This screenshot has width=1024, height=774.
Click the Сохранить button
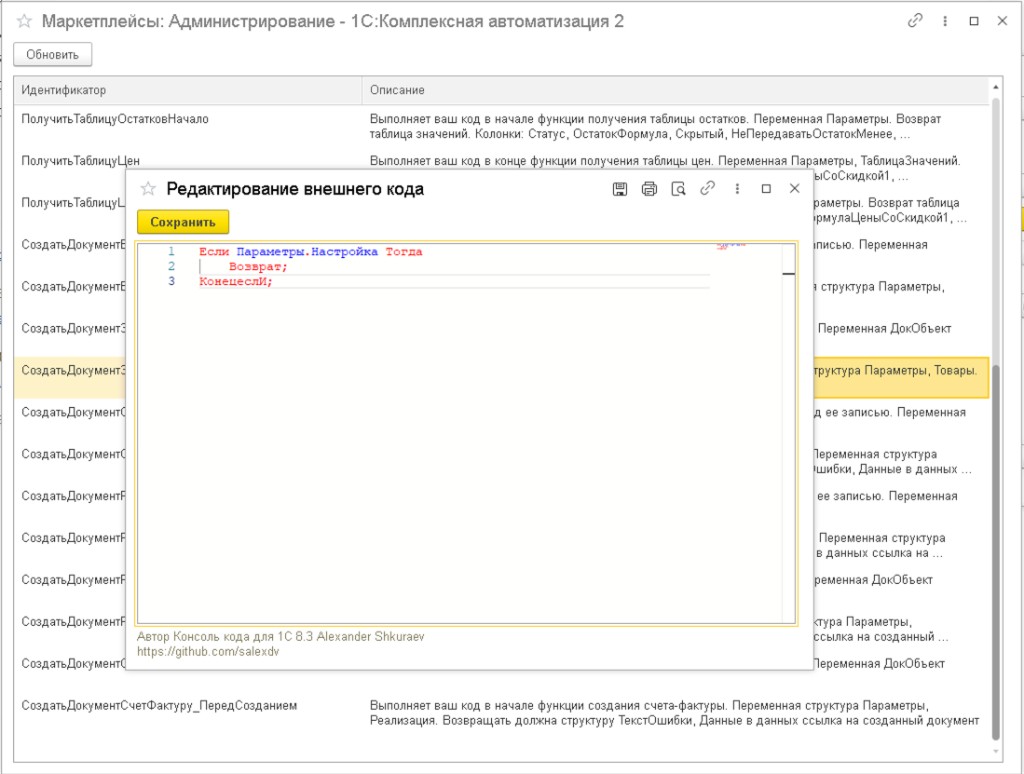pyautogui.click(x=183, y=222)
